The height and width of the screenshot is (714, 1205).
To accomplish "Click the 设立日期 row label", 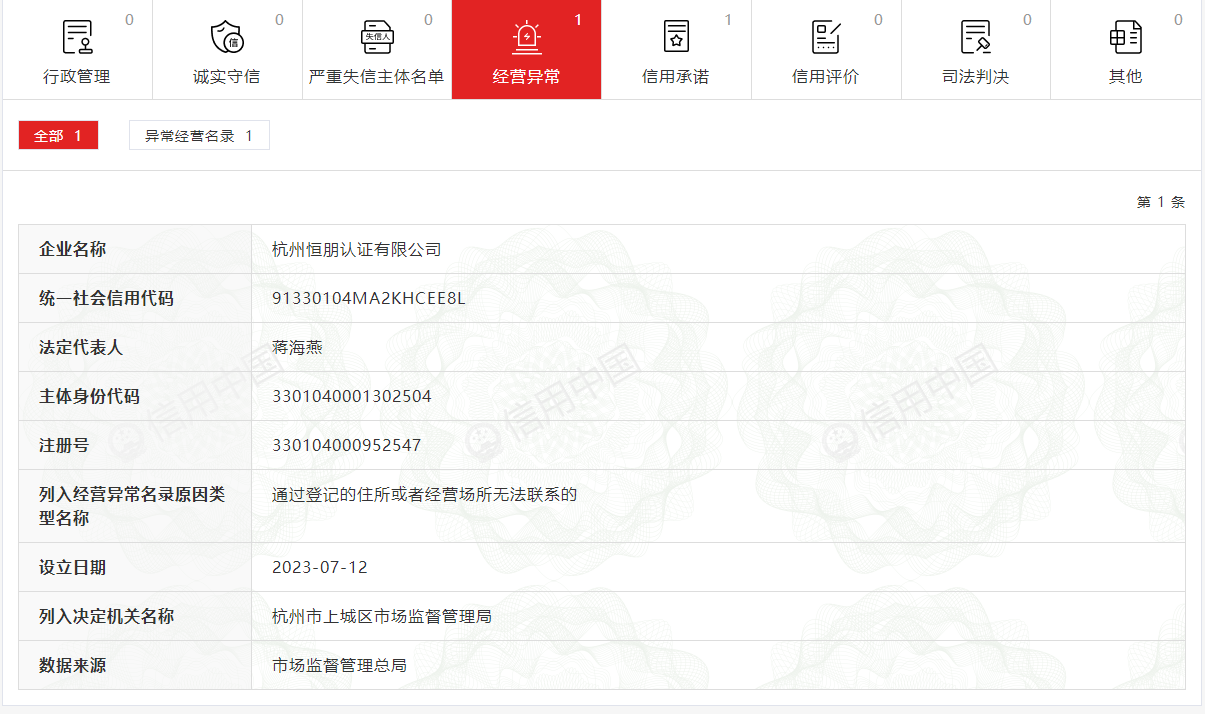I will coord(73,567).
